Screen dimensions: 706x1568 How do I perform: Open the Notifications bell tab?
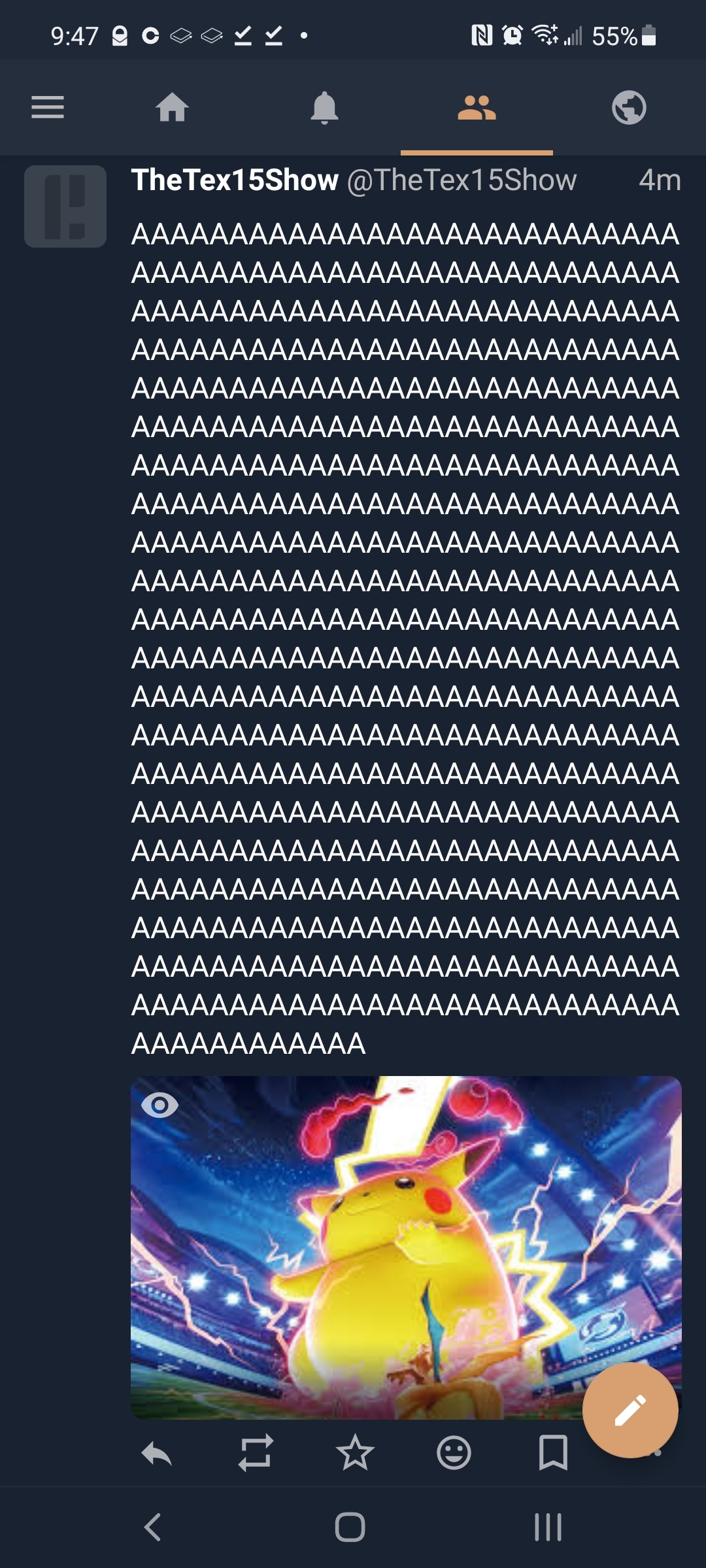324,107
